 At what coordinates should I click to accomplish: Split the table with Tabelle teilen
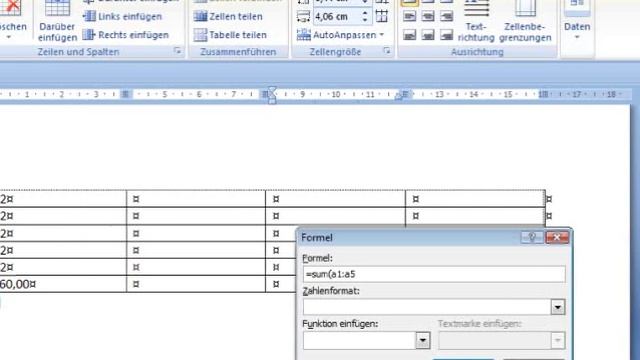click(230, 35)
